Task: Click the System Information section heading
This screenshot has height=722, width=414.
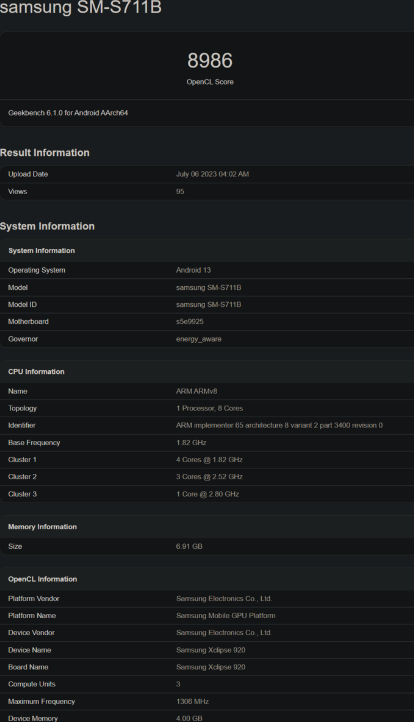Action: pyautogui.click(x=47, y=226)
